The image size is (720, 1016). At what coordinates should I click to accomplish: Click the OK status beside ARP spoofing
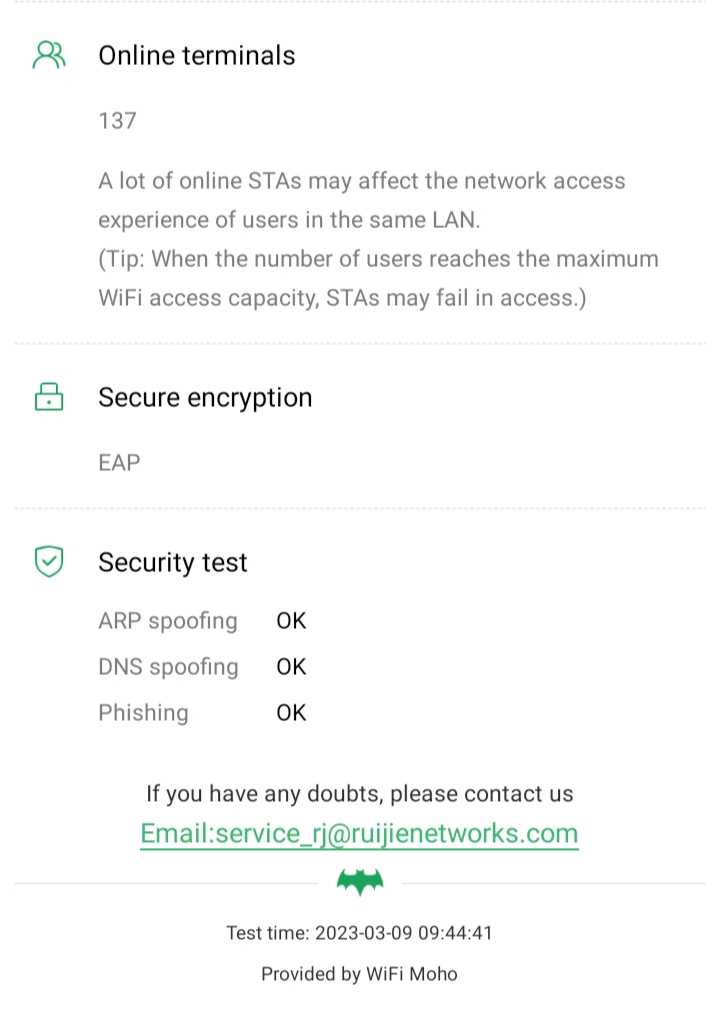click(x=291, y=621)
